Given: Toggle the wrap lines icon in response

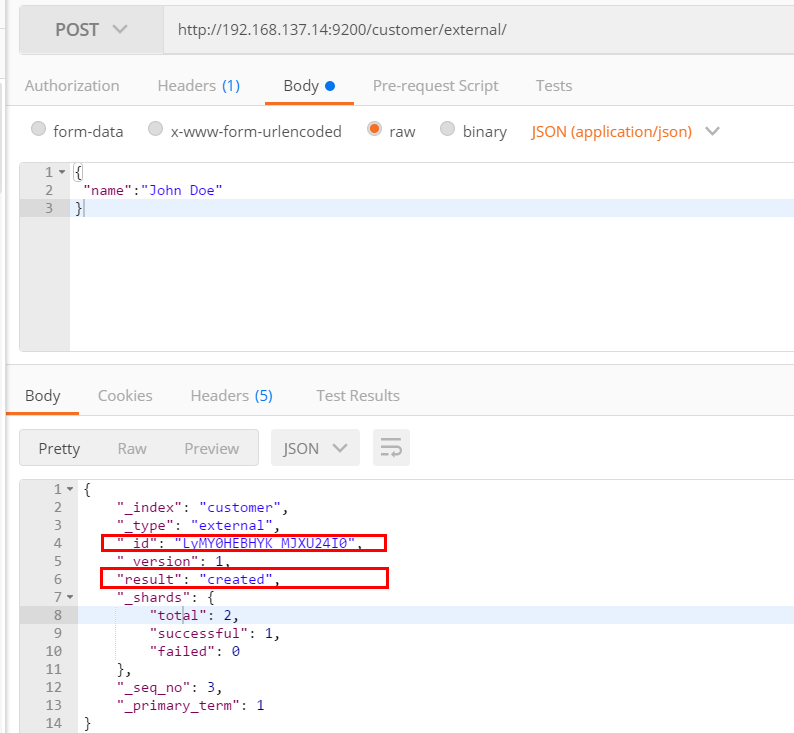Looking at the screenshot, I should click(391, 448).
